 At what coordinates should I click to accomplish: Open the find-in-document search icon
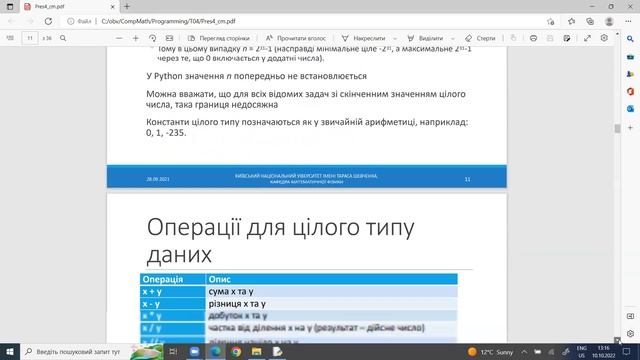point(63,38)
